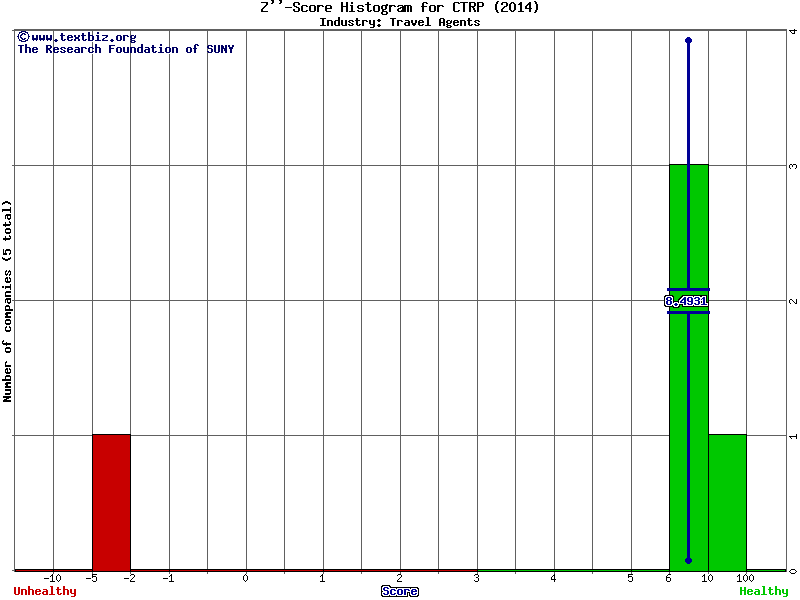Click the copyright symbol before www.textbiz.org
Image resolution: width=800 pixels, height=600 pixels.
click(23, 37)
